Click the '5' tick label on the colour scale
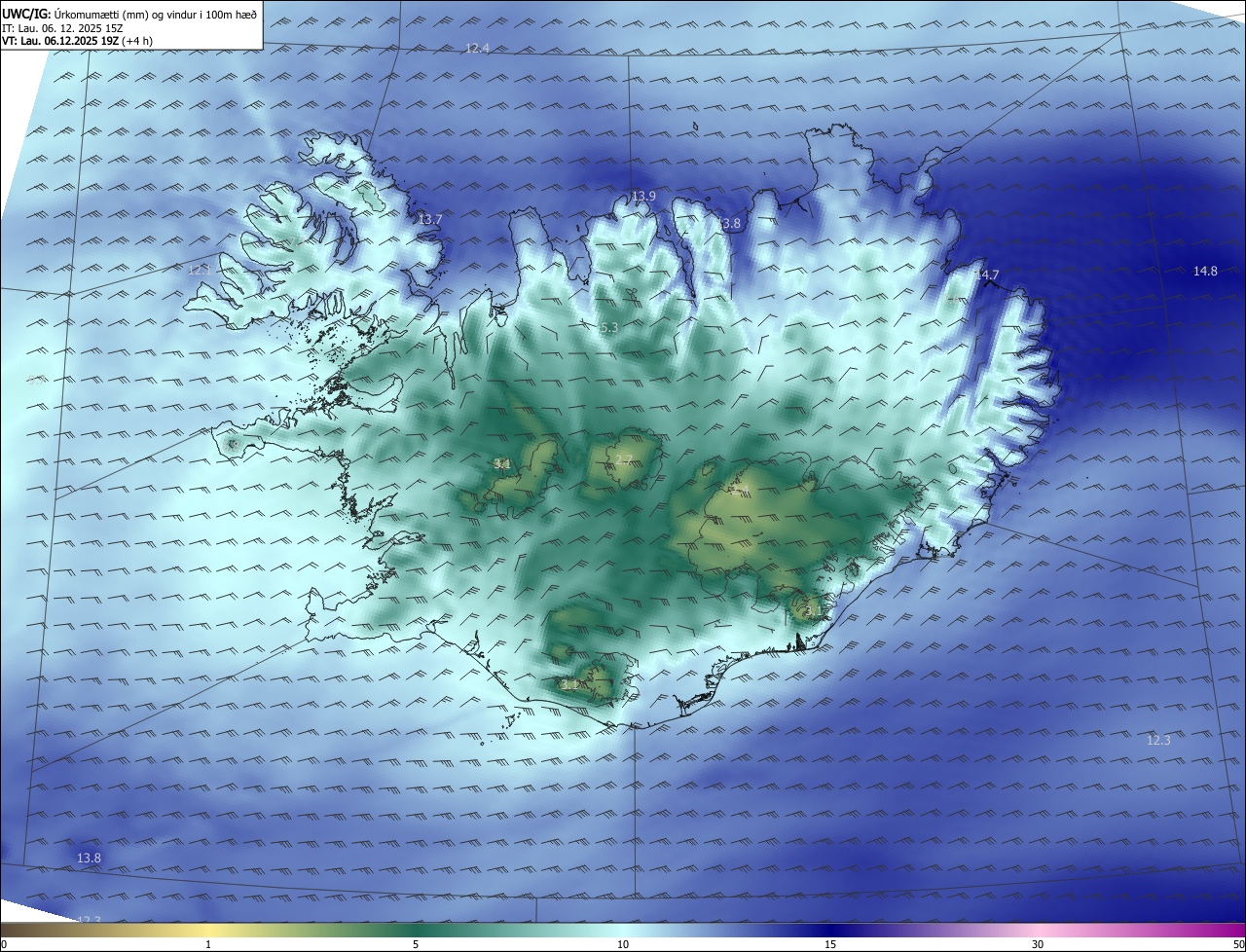This screenshot has height=952, width=1246. pos(416,945)
